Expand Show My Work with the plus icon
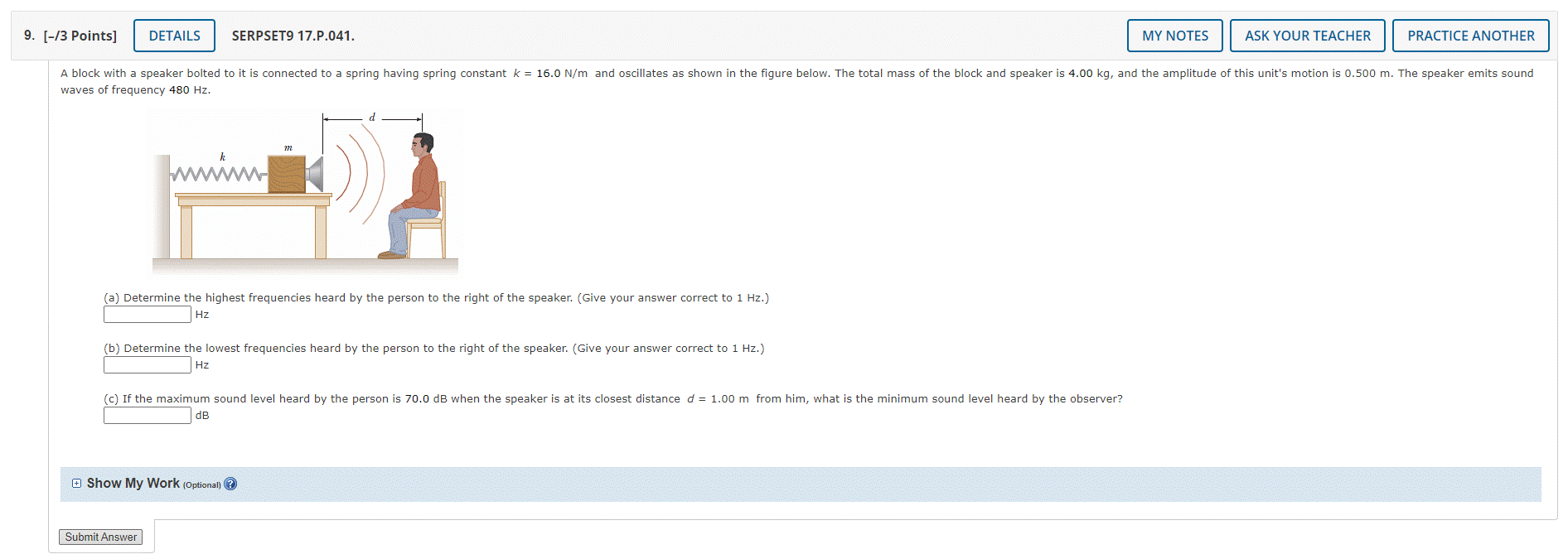The image size is (1568, 559). click(77, 484)
